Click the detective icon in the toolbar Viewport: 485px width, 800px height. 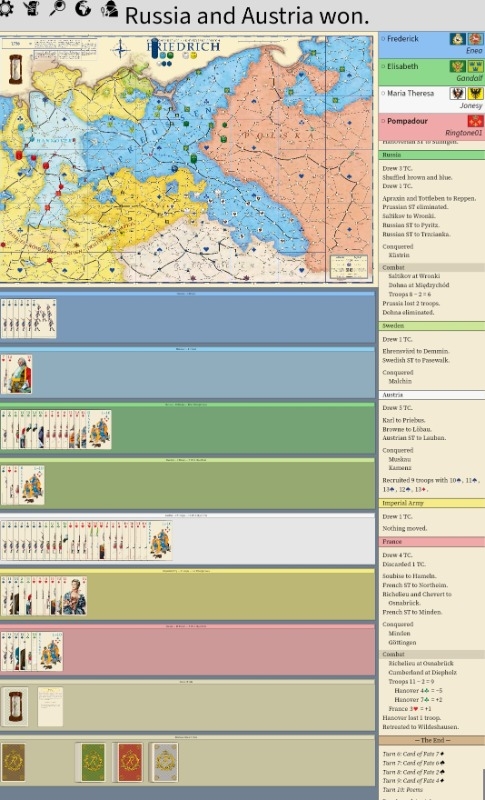click(109, 8)
